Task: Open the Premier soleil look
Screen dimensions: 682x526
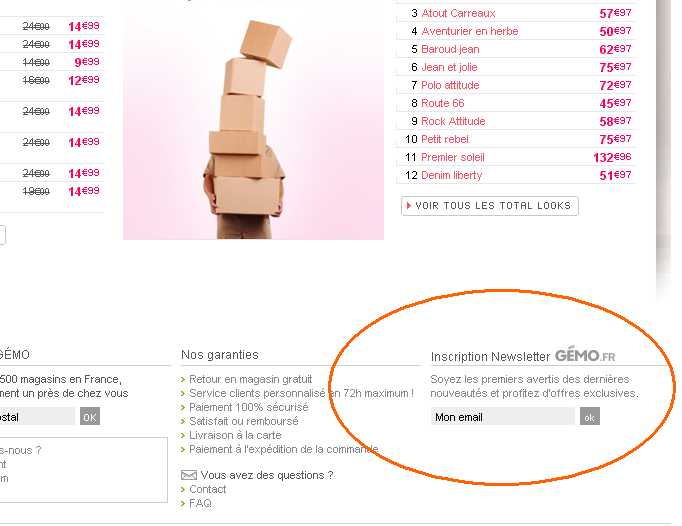Action: [x=453, y=157]
